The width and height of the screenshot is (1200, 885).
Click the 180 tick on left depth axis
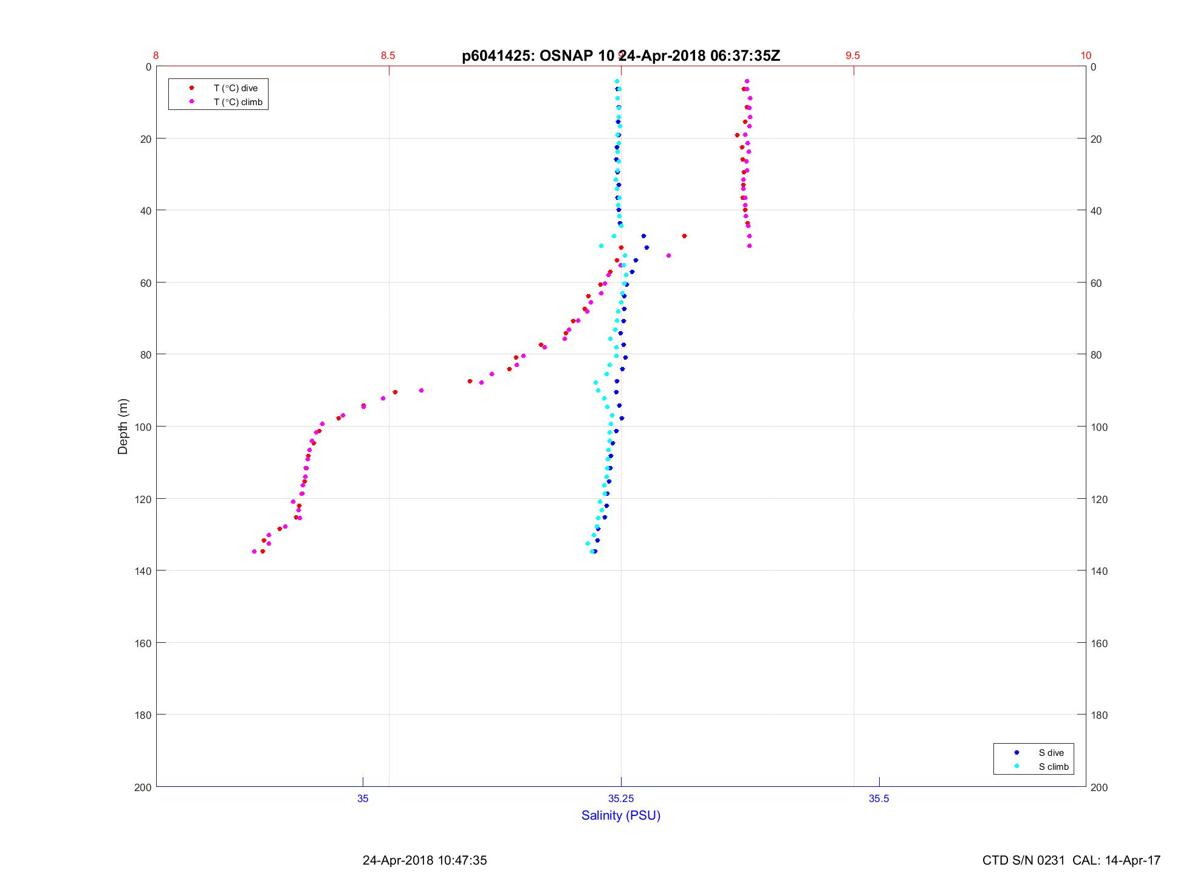coord(141,715)
